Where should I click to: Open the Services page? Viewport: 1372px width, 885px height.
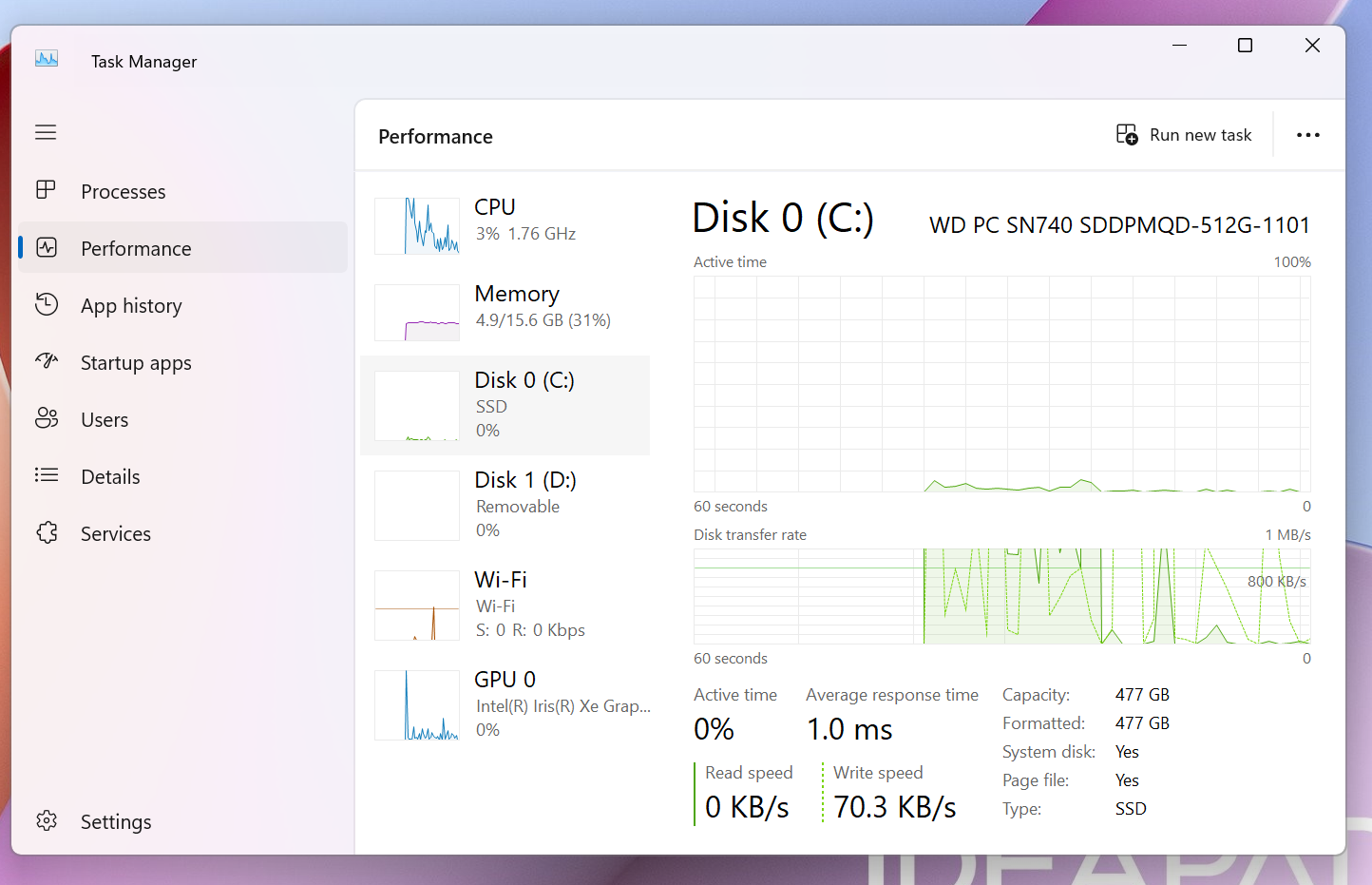(182, 533)
